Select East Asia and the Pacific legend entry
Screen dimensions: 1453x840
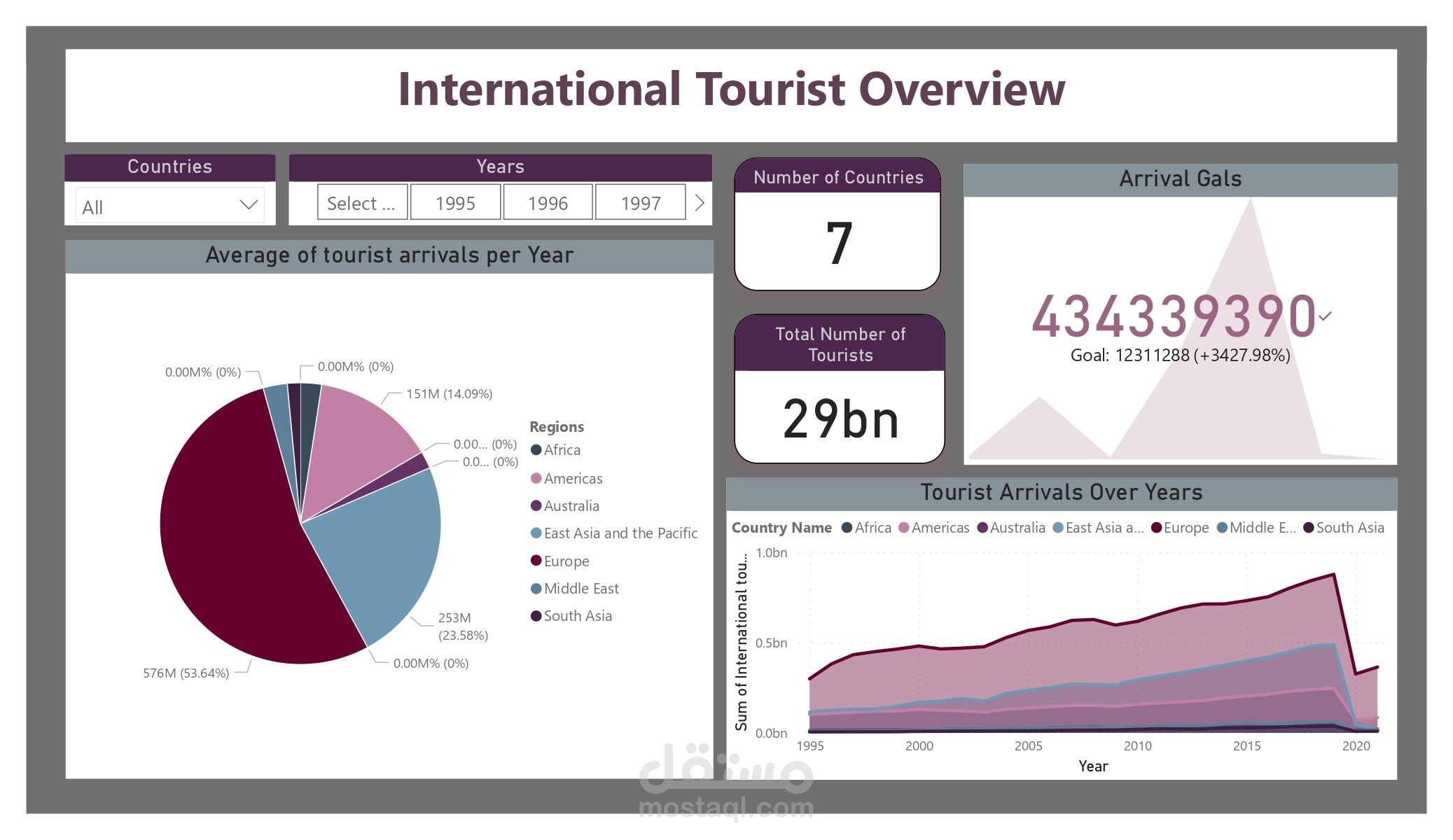pyautogui.click(x=614, y=533)
